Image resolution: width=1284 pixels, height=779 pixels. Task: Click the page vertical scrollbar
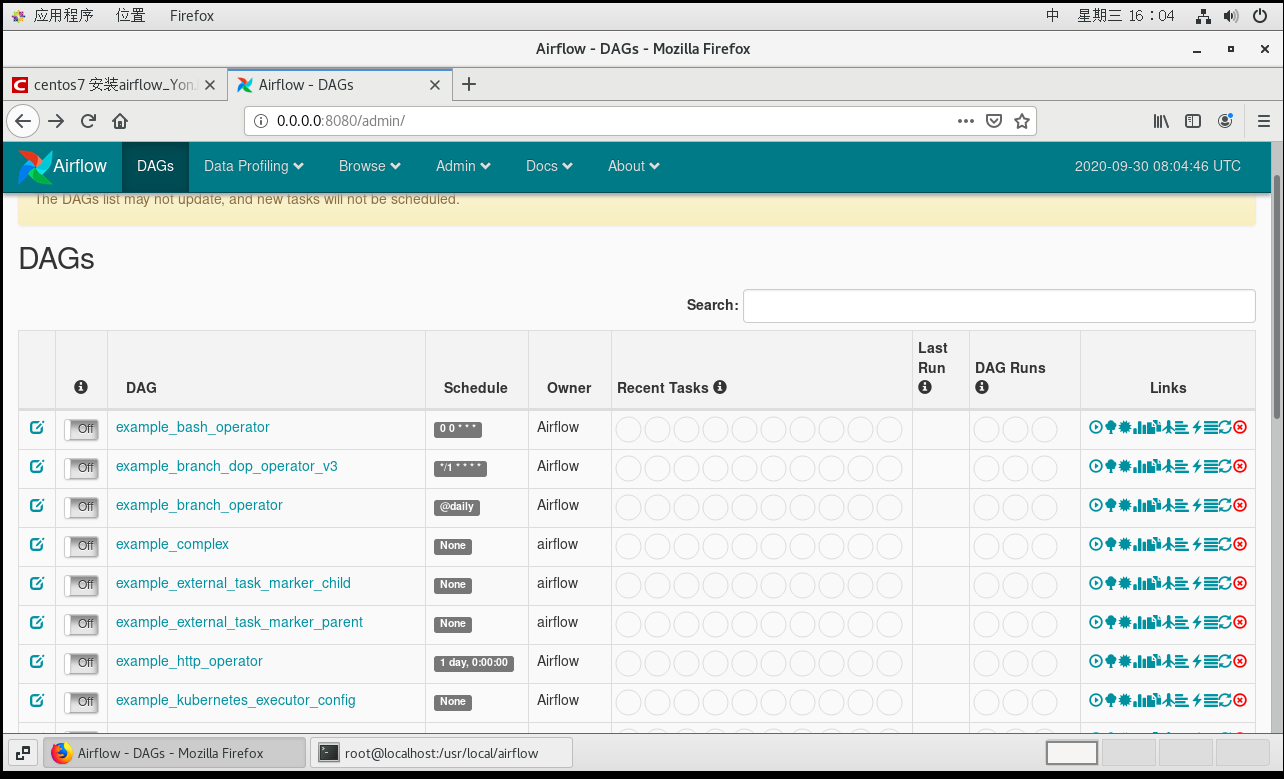(1277, 298)
